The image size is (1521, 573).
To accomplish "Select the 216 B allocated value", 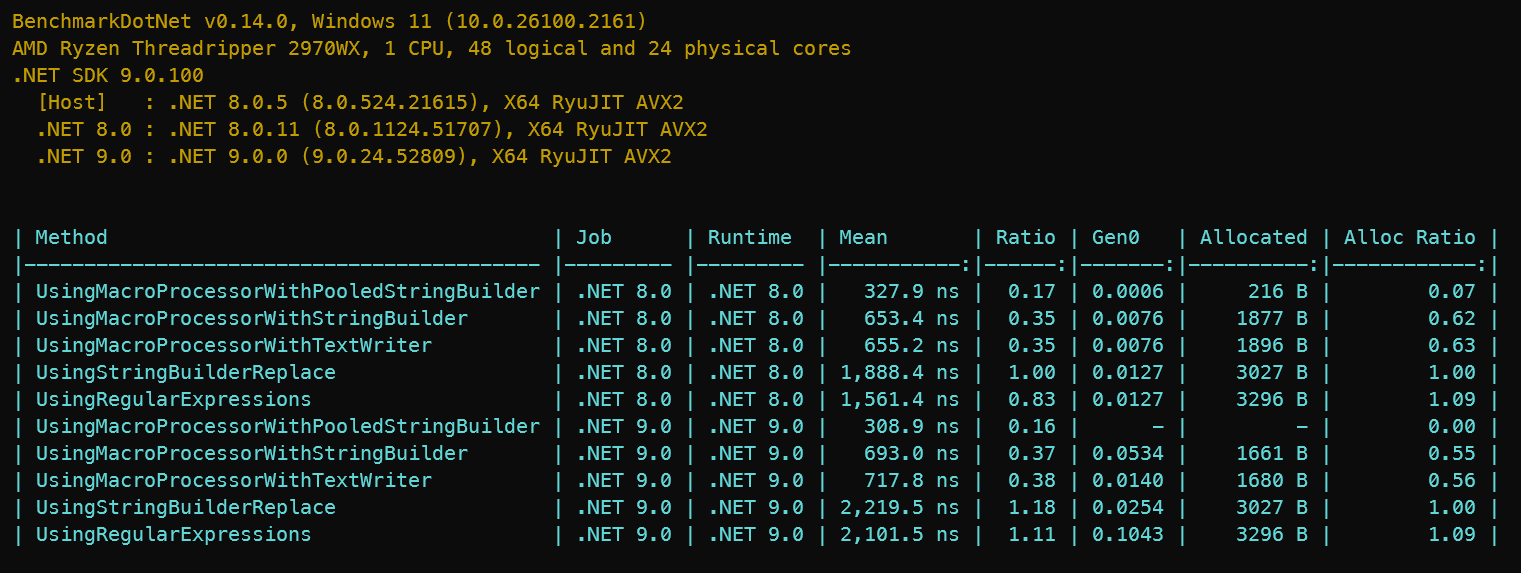I will pos(1278,291).
